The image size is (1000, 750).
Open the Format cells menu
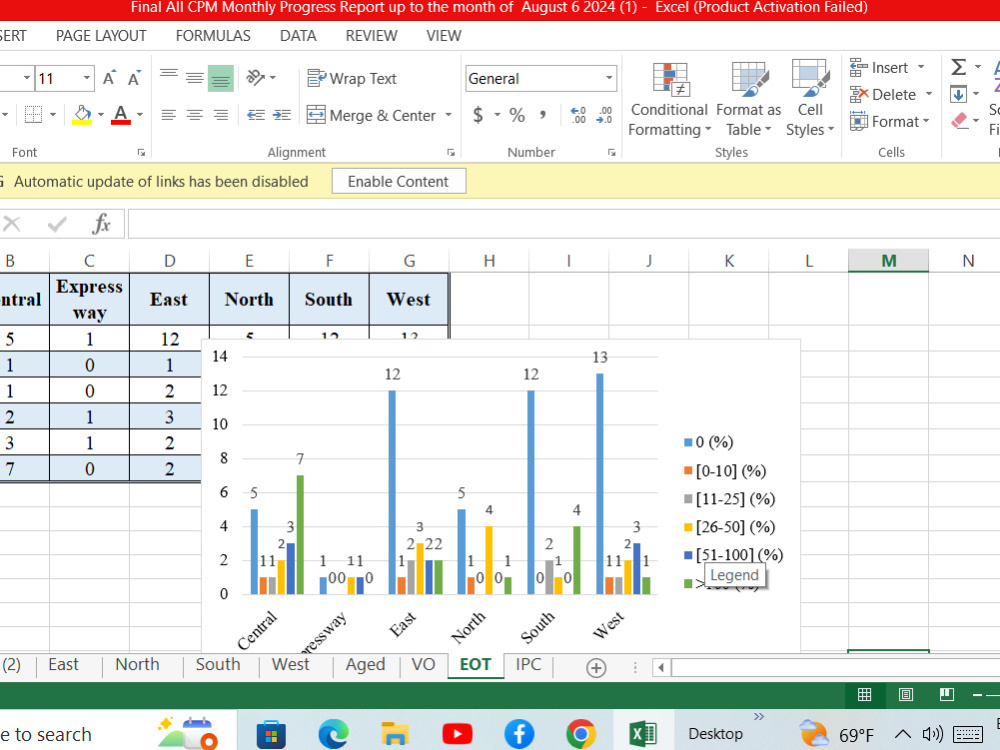890,121
